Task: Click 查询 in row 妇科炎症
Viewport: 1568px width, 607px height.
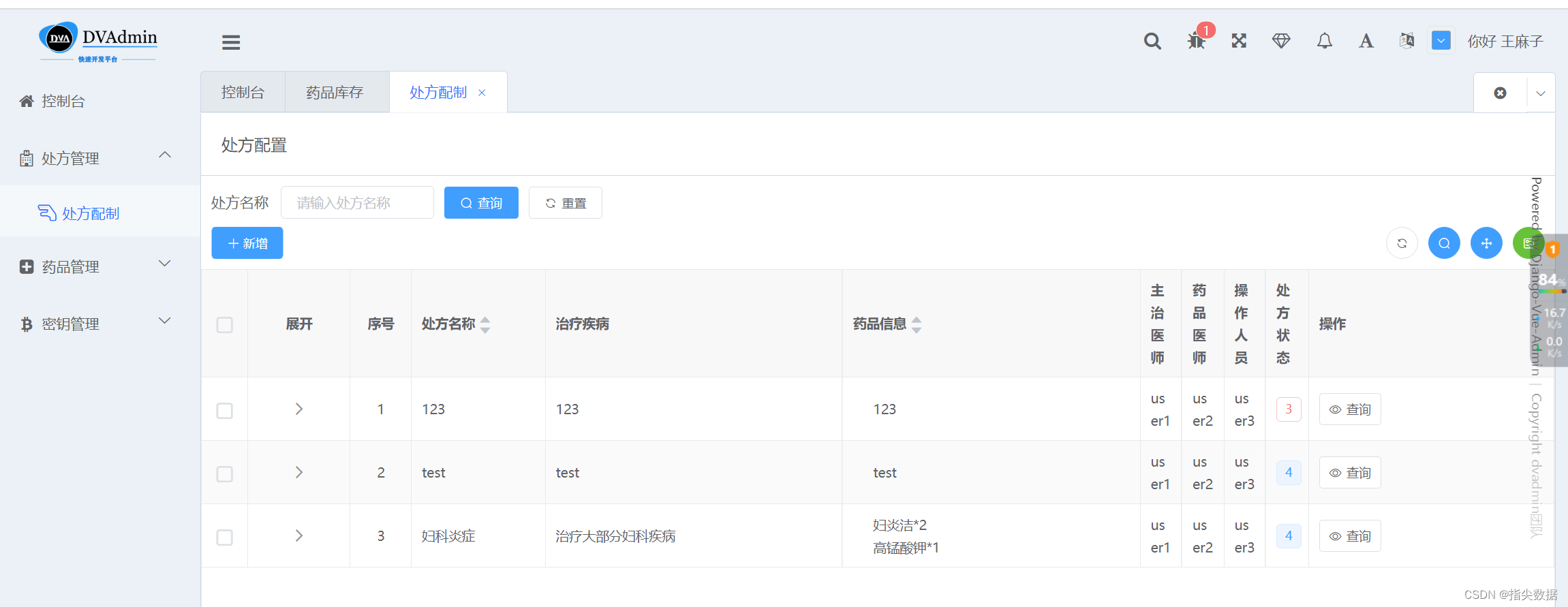Action: [x=1350, y=535]
